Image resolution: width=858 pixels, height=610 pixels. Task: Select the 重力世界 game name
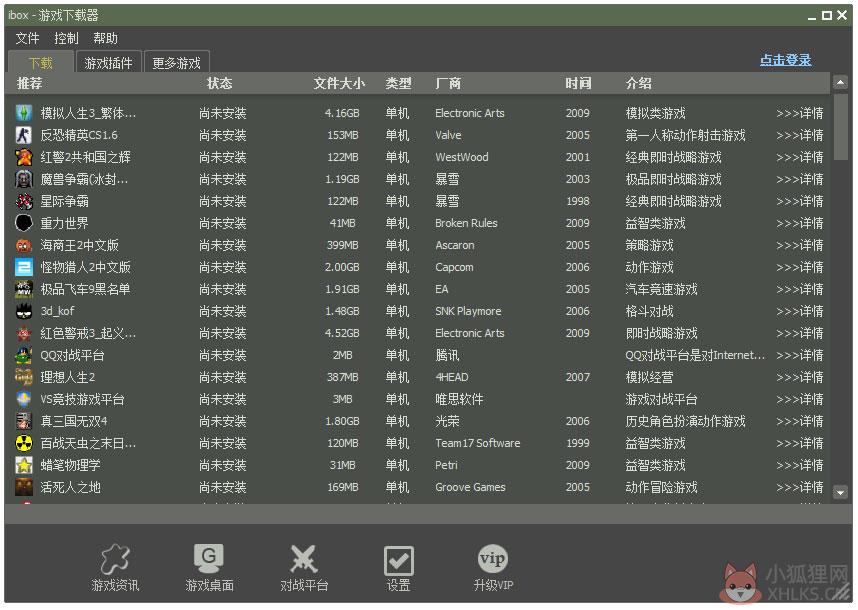[64, 223]
